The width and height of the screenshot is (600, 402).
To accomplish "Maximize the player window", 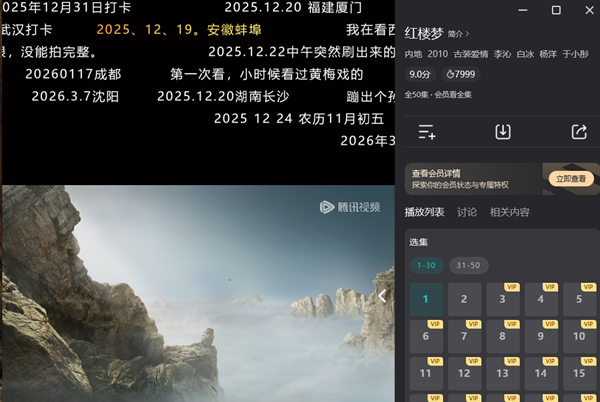I will click(x=556, y=10).
